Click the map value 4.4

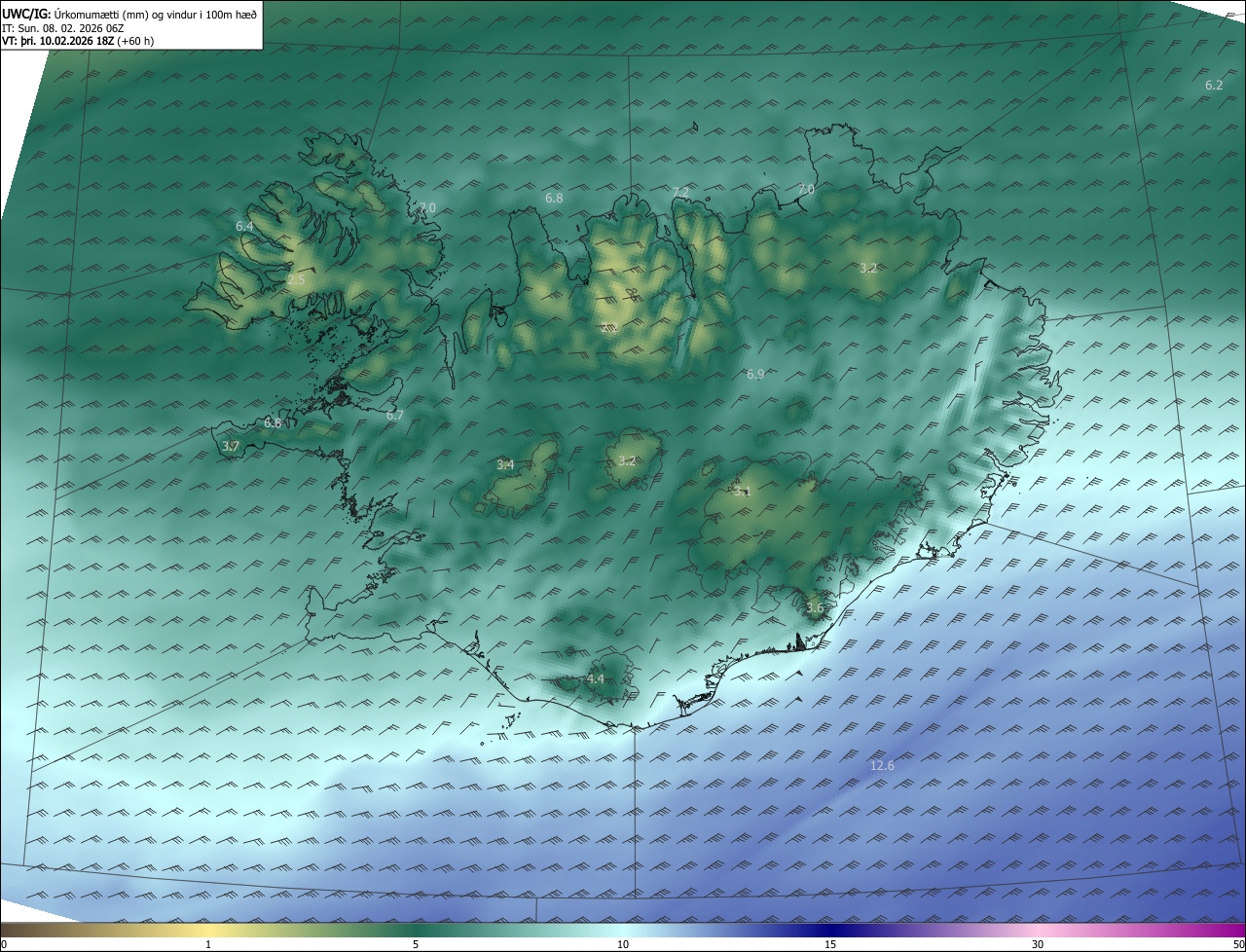pos(596,678)
